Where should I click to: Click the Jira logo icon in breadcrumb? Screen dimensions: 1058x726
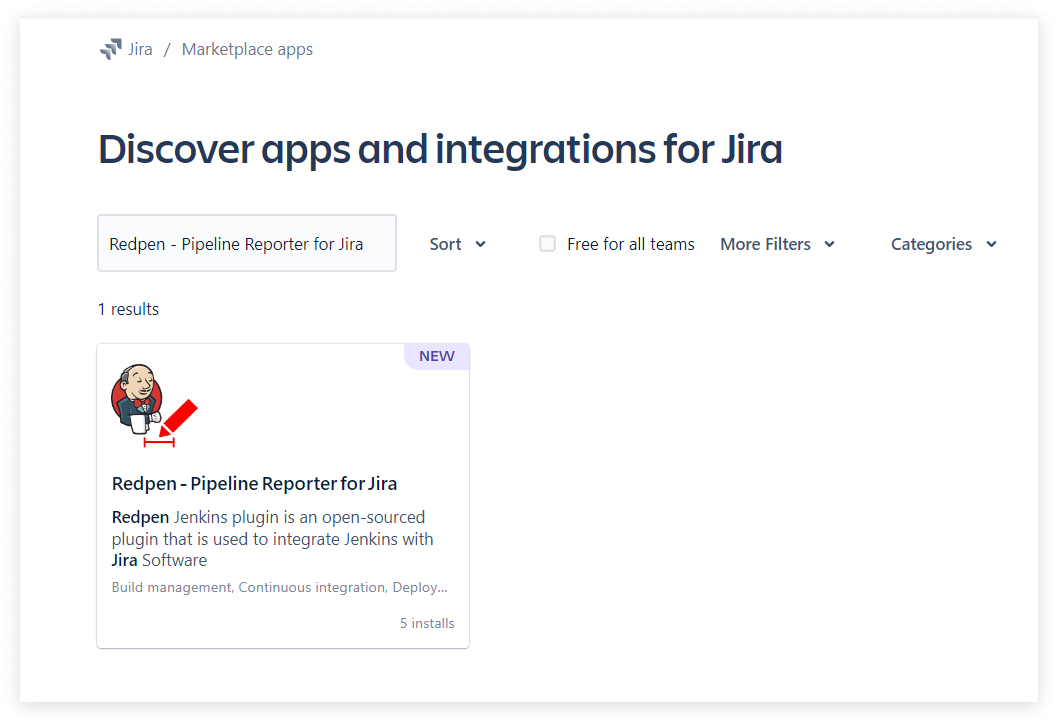point(111,49)
